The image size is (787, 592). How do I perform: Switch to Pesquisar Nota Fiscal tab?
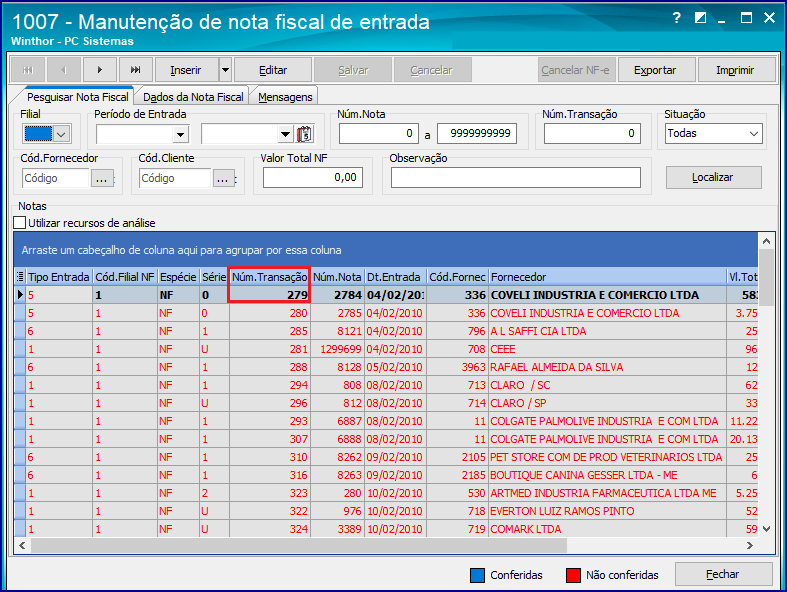coord(77,97)
